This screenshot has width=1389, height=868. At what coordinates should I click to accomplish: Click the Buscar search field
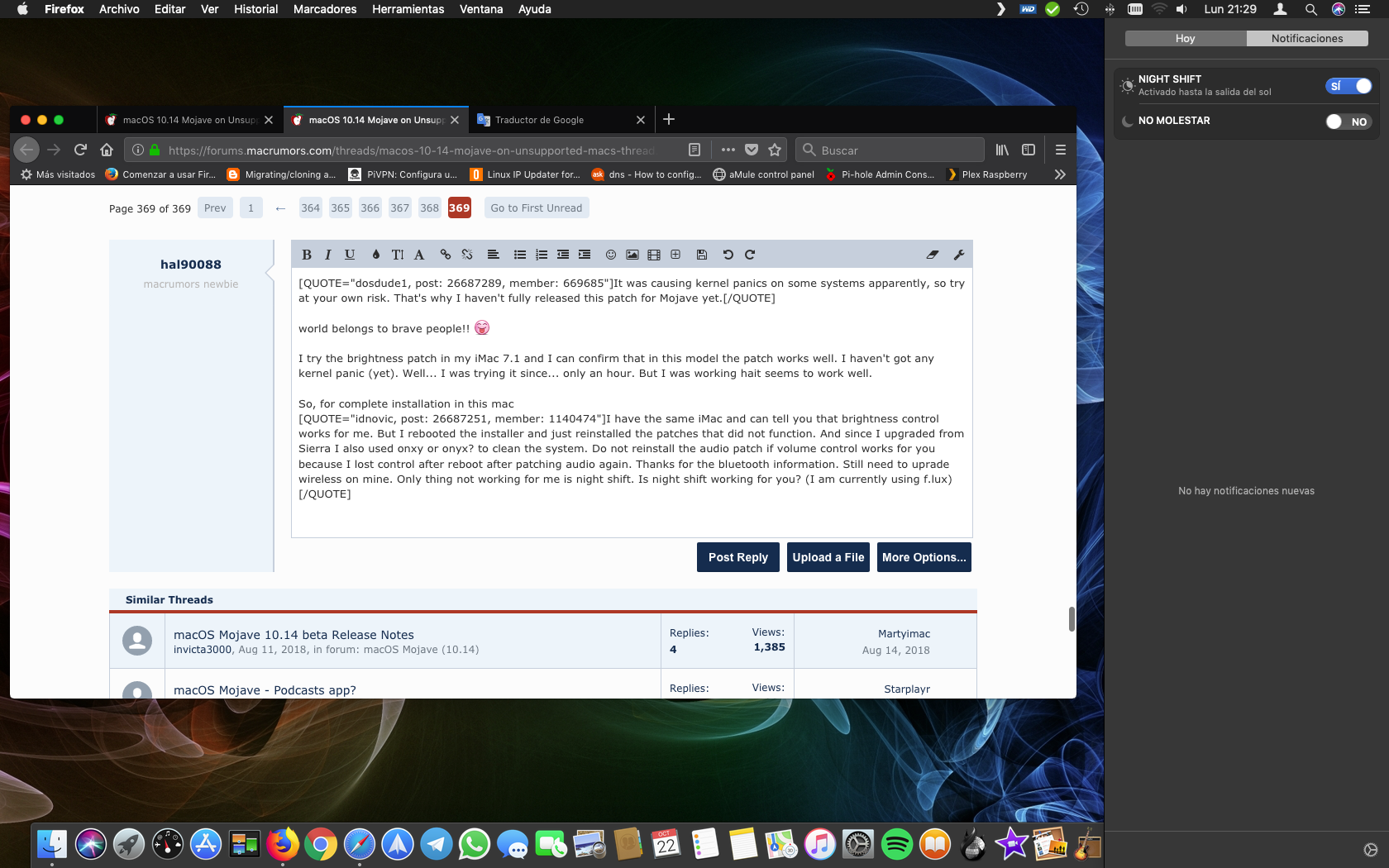890,150
